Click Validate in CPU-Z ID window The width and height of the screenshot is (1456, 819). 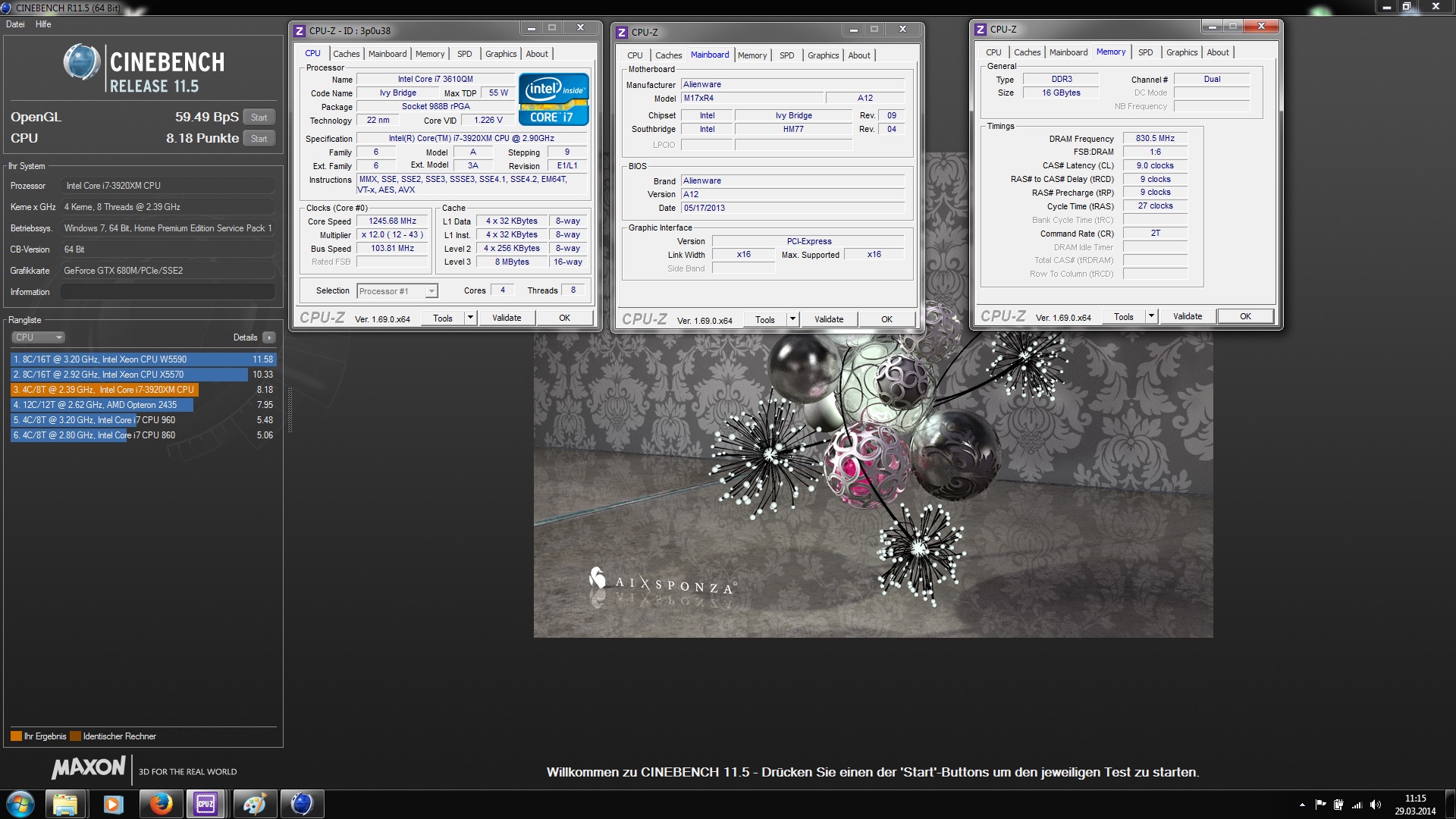(507, 318)
